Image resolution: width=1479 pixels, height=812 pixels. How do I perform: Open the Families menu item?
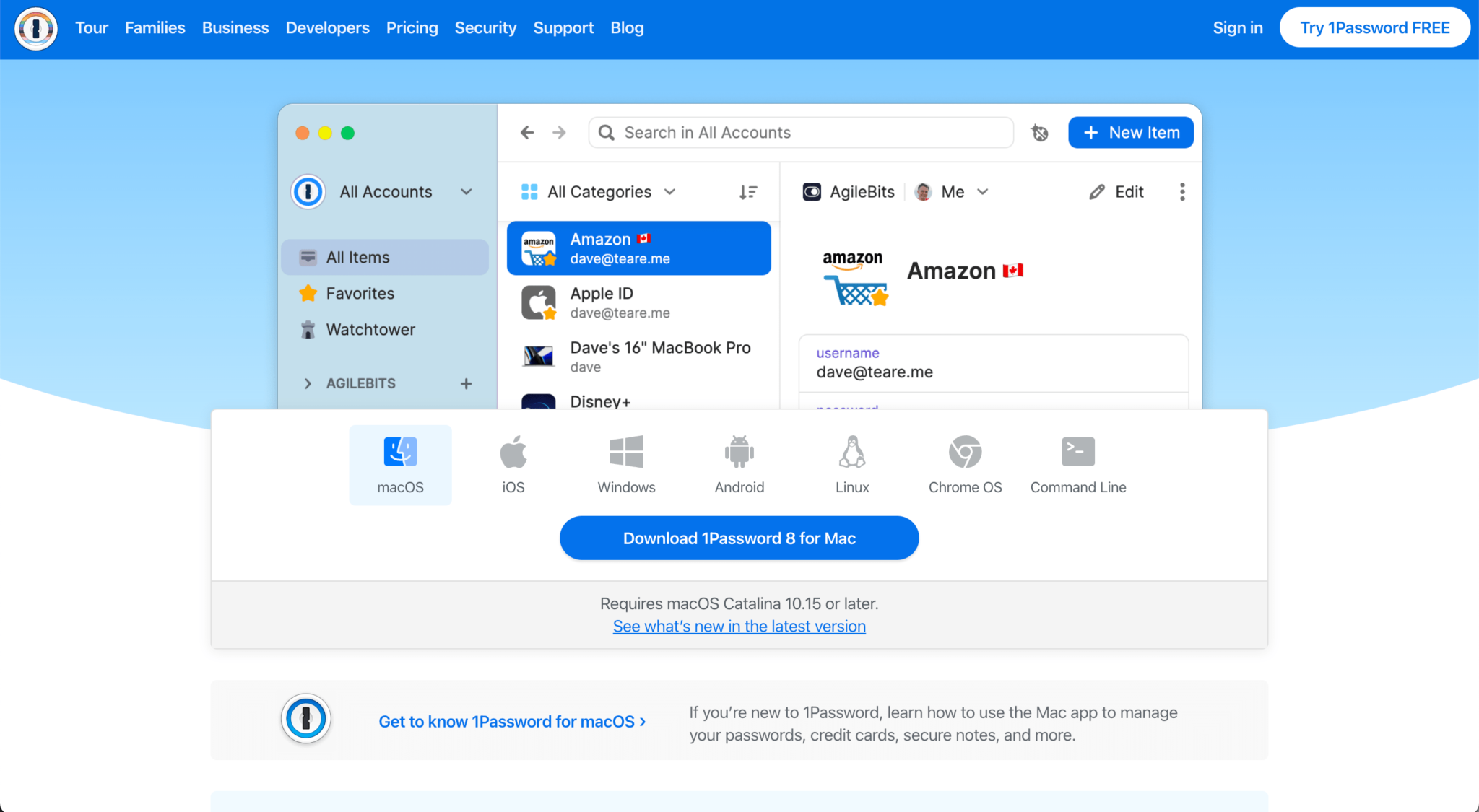tap(155, 28)
